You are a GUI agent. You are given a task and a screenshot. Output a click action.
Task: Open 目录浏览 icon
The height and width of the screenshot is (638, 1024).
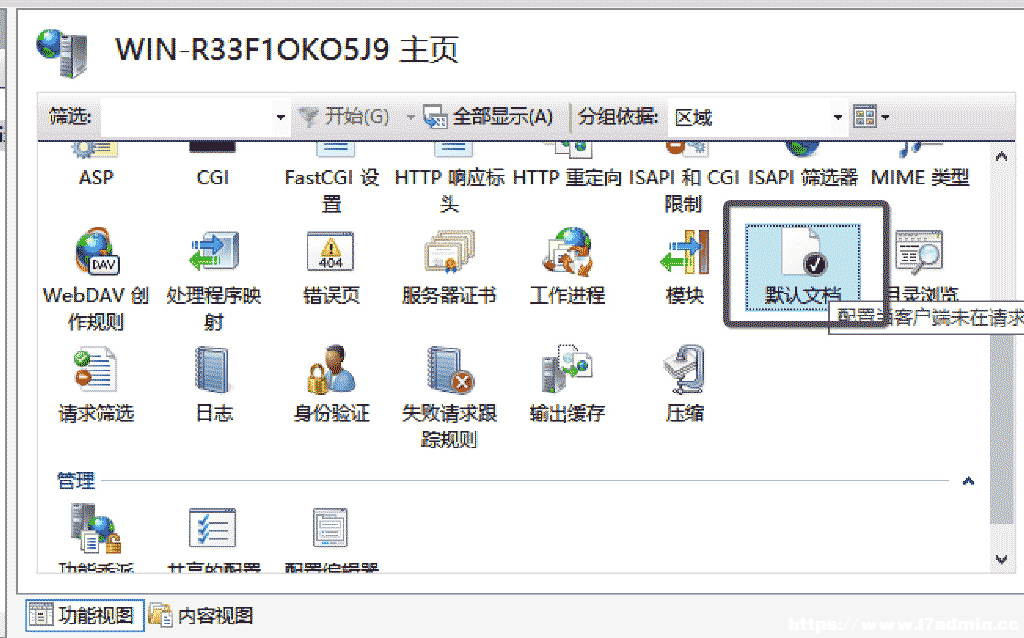tap(920, 251)
